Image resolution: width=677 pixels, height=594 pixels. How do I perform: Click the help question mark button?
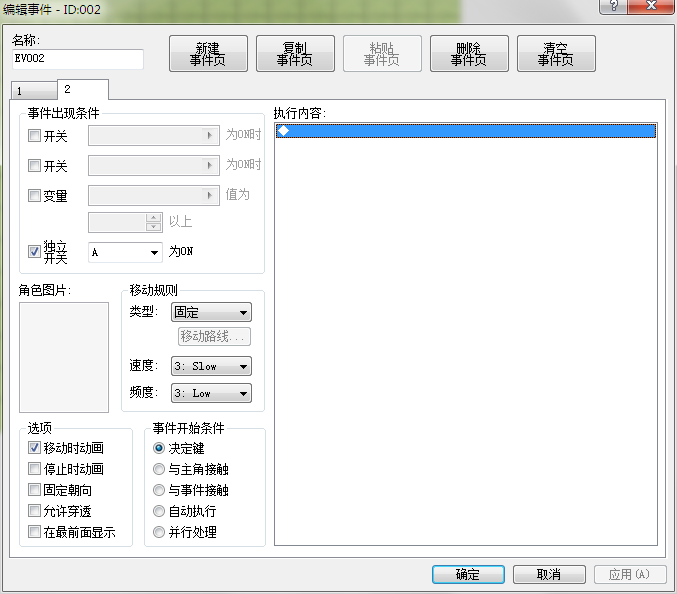pyautogui.click(x=614, y=6)
